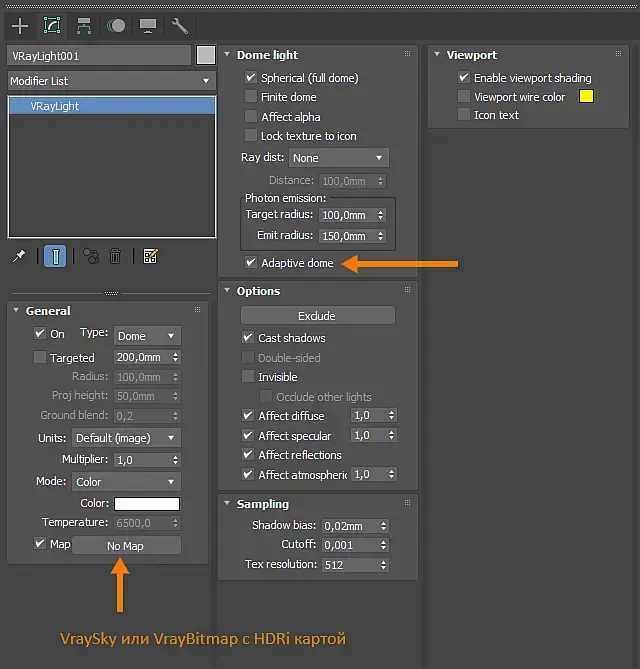Viewport: 640px width, 669px height.
Task: Collapse the Viewport rollout
Action: pos(437,54)
